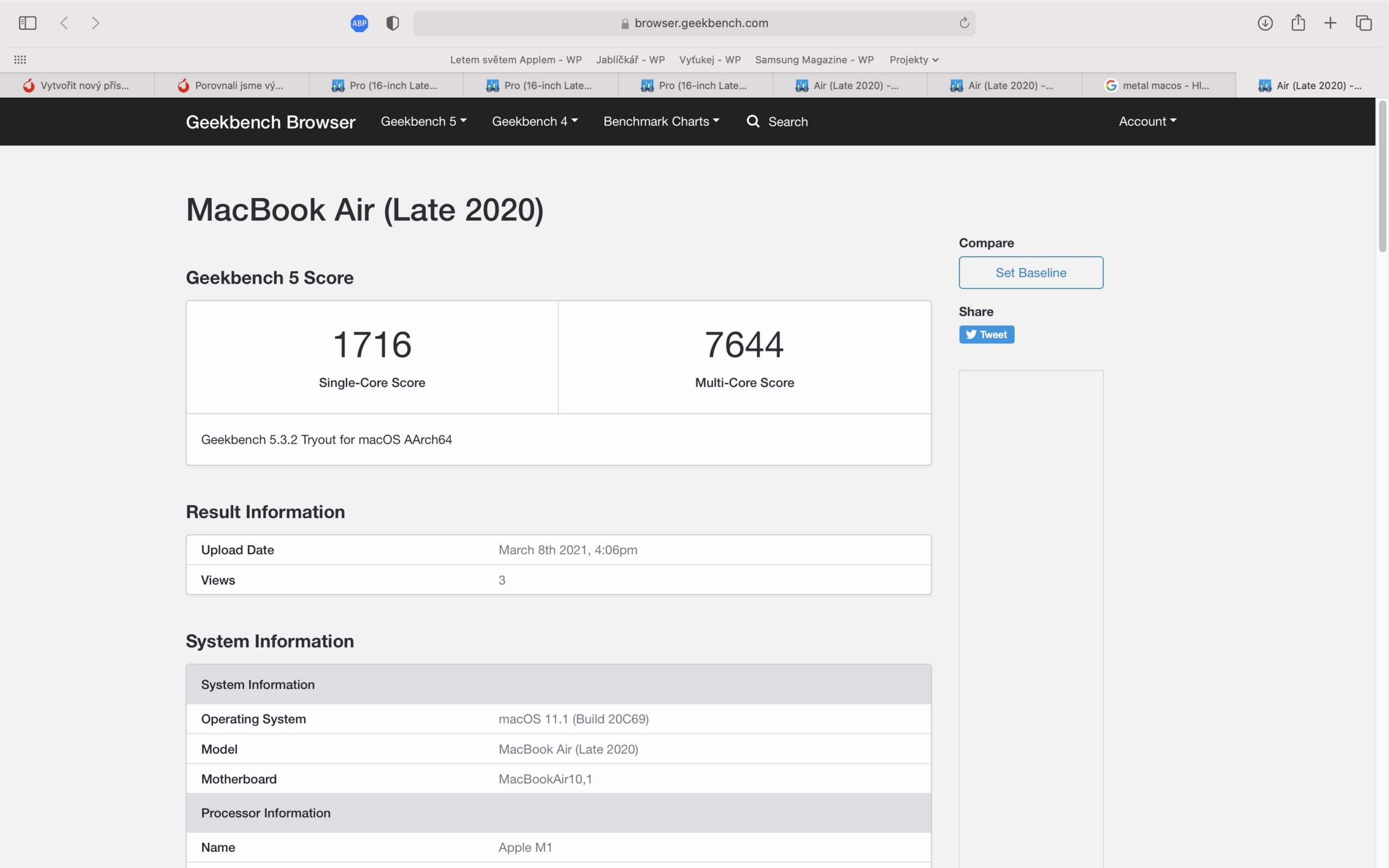Open Vyťukej - WP bookmark
Screen dimensions: 1389x868
(x=710, y=60)
